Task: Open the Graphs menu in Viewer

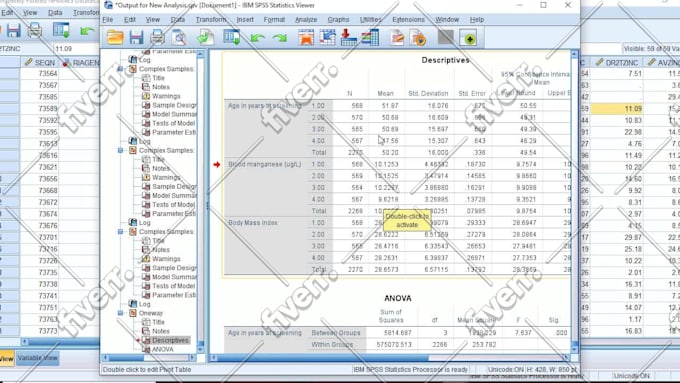Action: coord(338,20)
